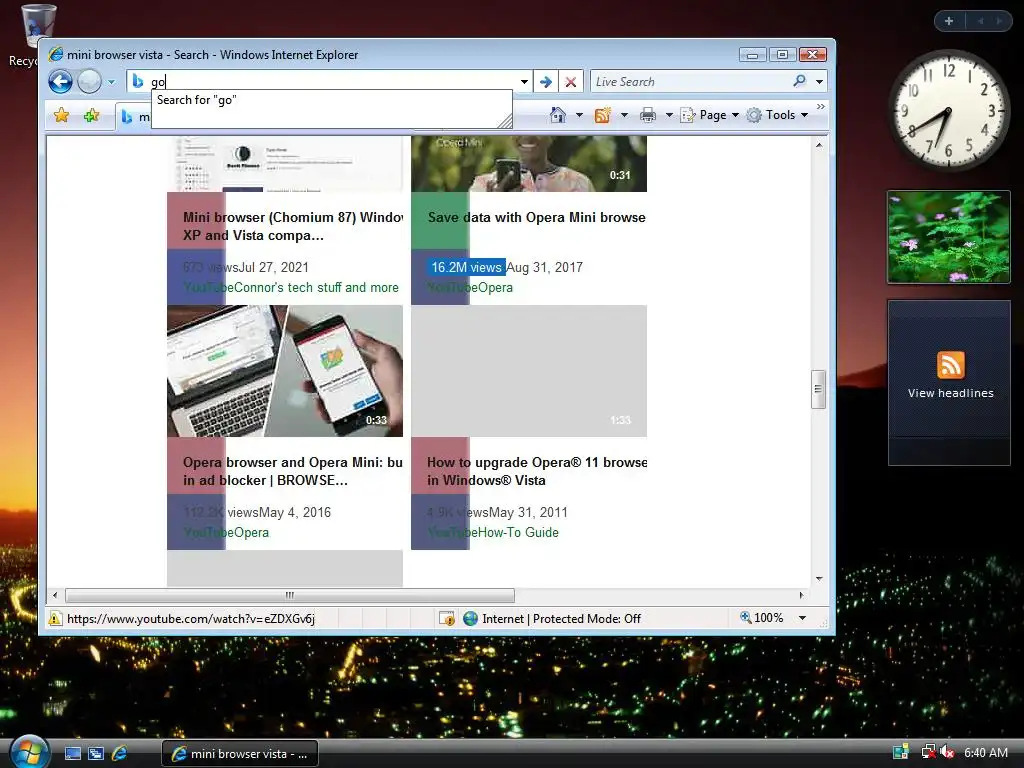This screenshot has height=768, width=1024.
Task: Open "Save data with Opera Mini" video link
Action: [537, 217]
